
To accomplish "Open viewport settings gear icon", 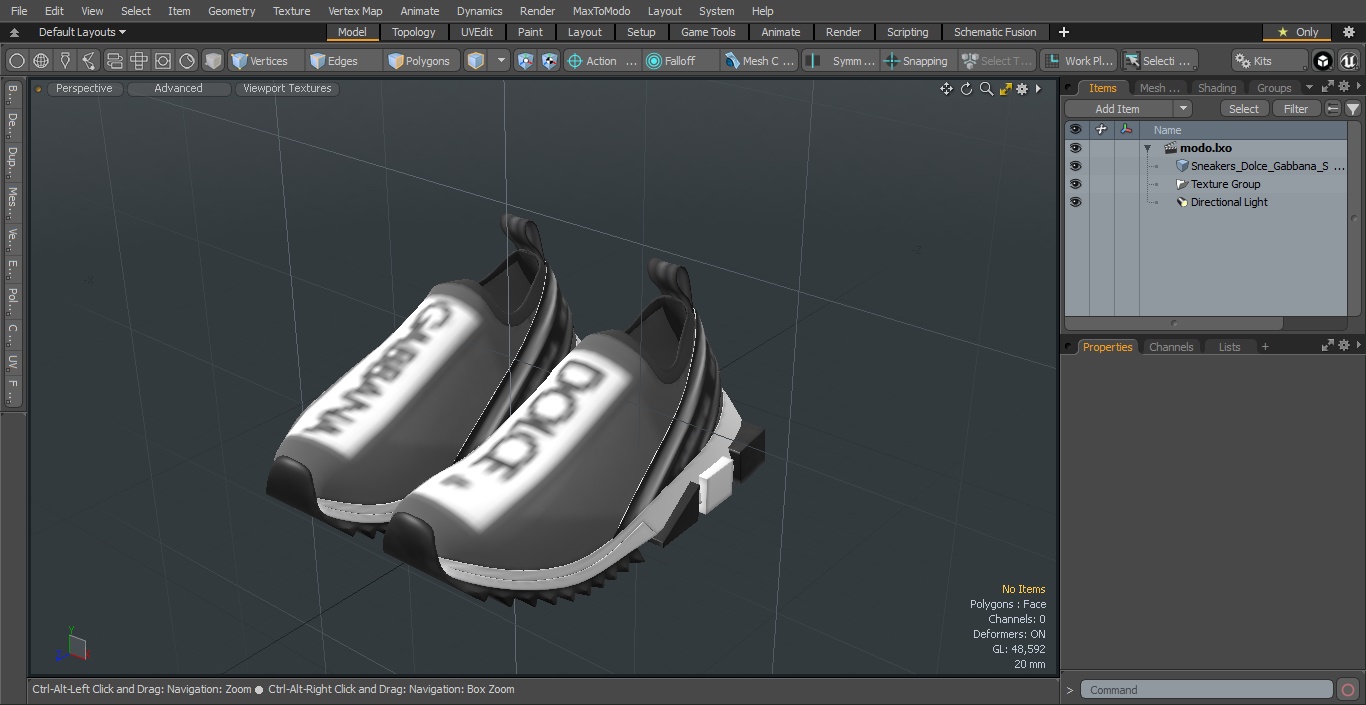I will coord(1022,89).
